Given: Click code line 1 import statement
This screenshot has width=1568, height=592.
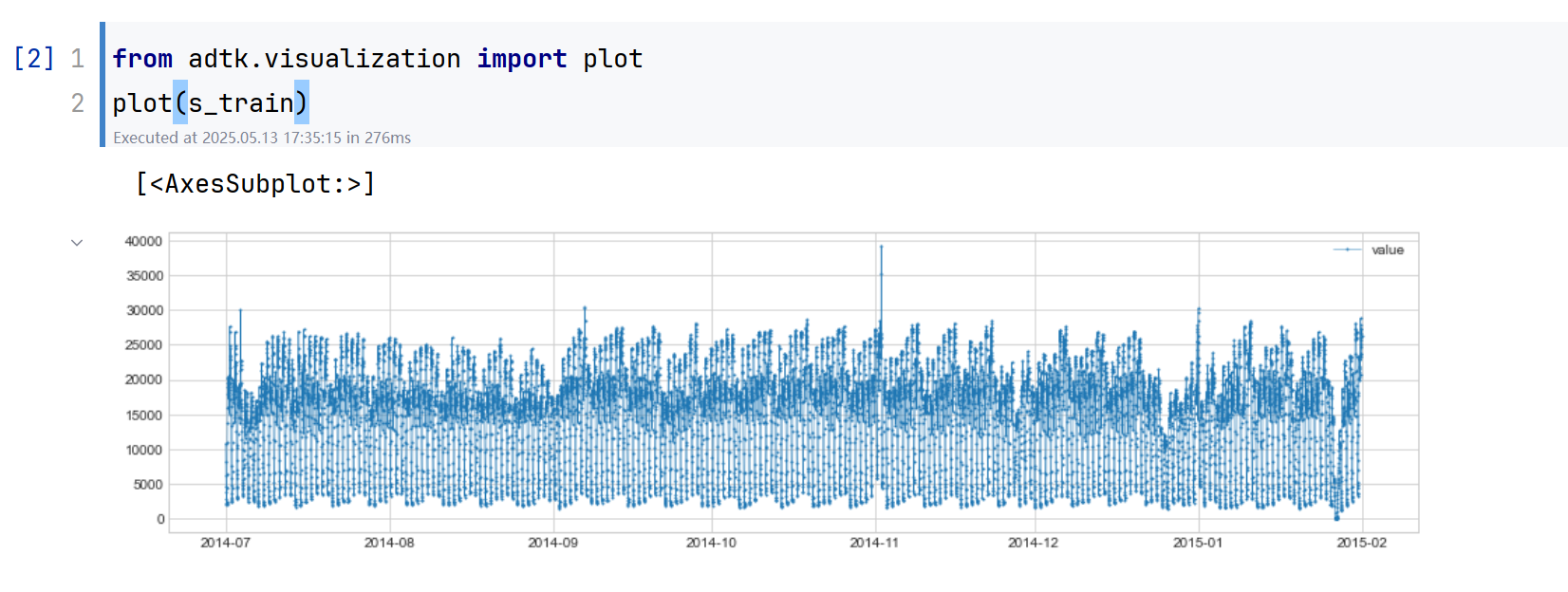Looking at the screenshot, I should tap(378, 59).
